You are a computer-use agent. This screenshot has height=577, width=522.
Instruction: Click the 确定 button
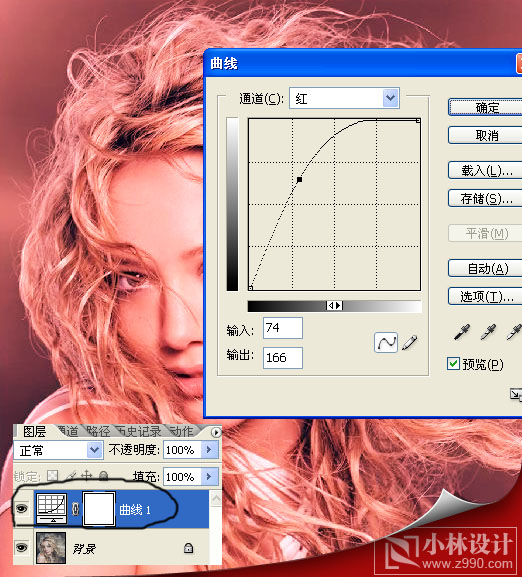pos(485,107)
